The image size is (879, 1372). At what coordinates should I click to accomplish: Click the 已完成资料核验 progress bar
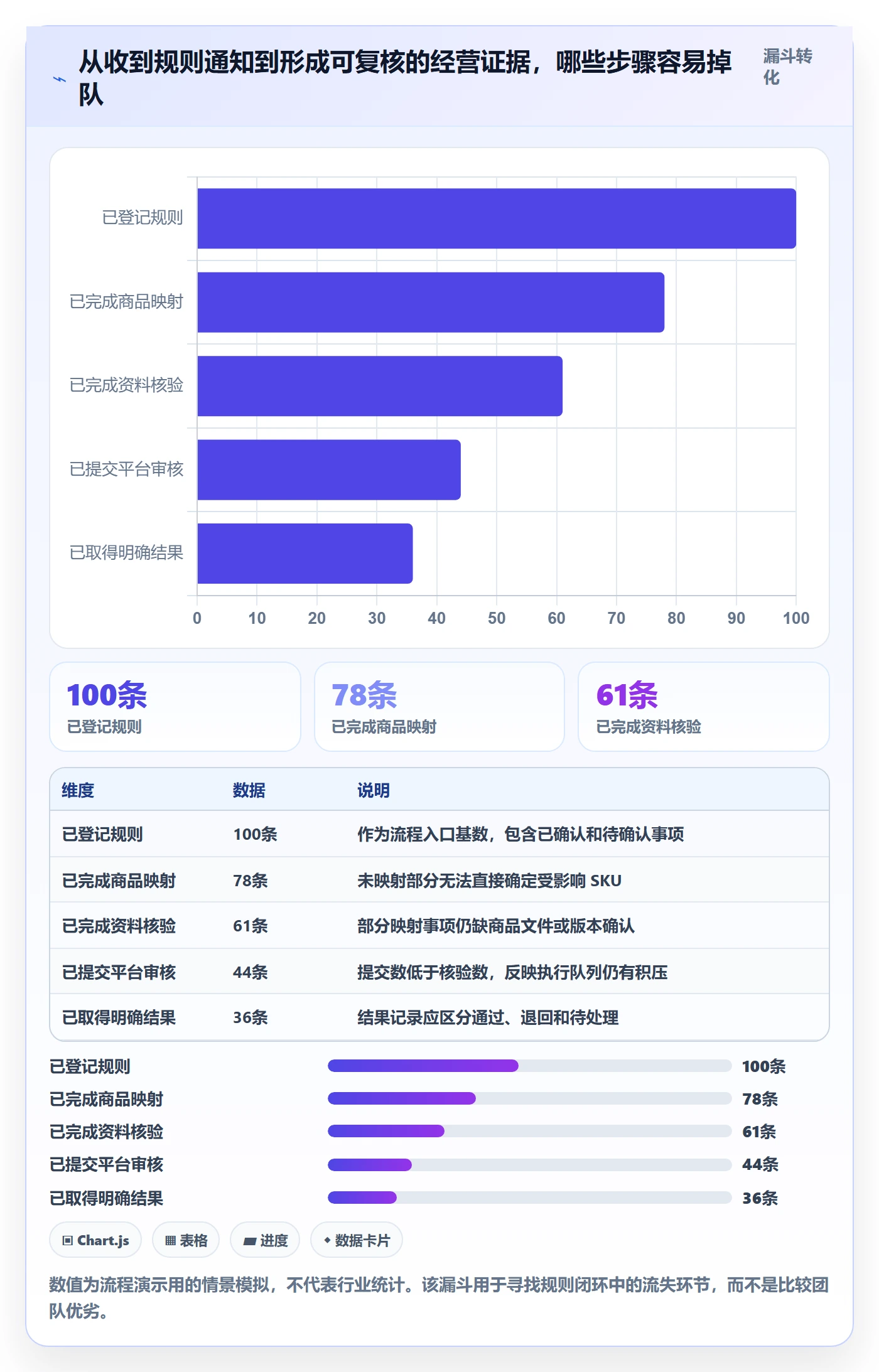pos(529,1131)
